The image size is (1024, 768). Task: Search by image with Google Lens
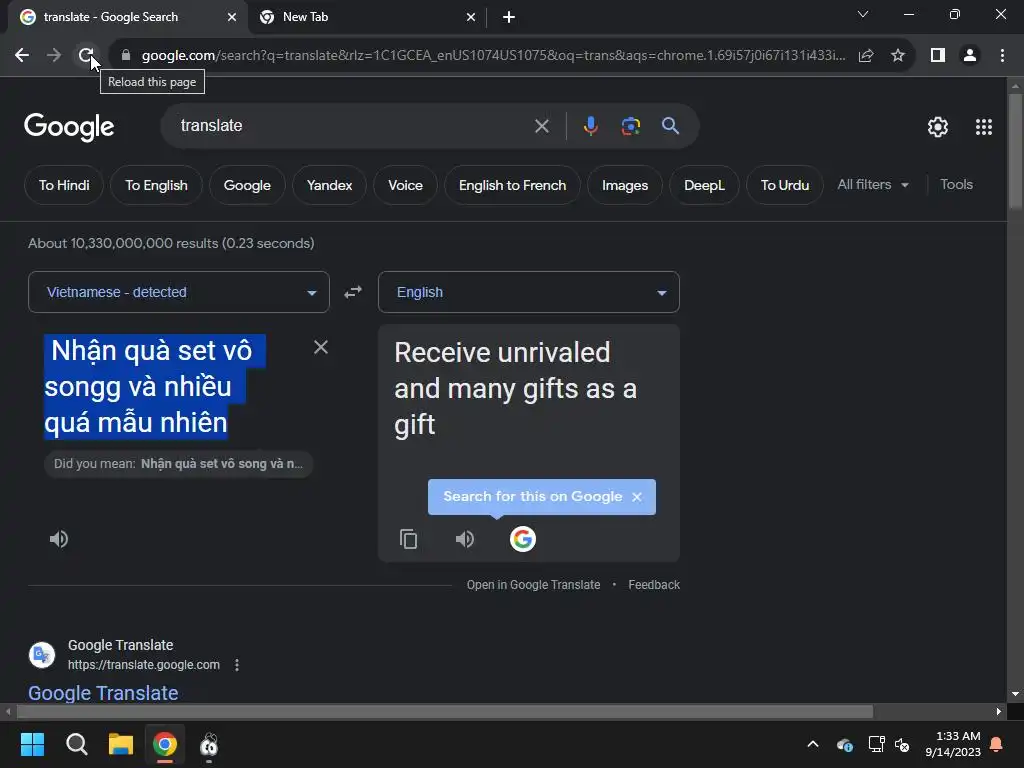coord(630,126)
